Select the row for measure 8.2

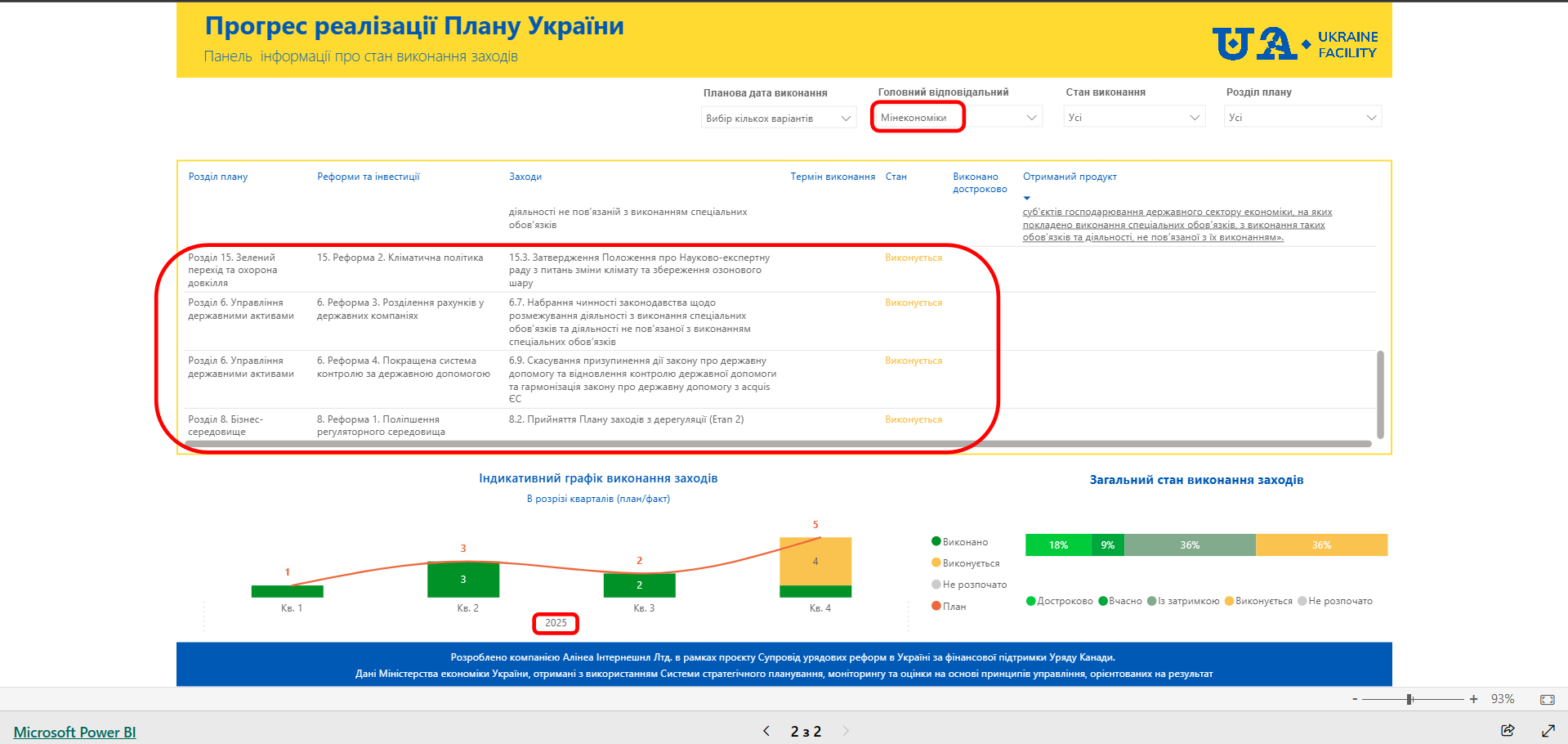pyautogui.click(x=780, y=425)
